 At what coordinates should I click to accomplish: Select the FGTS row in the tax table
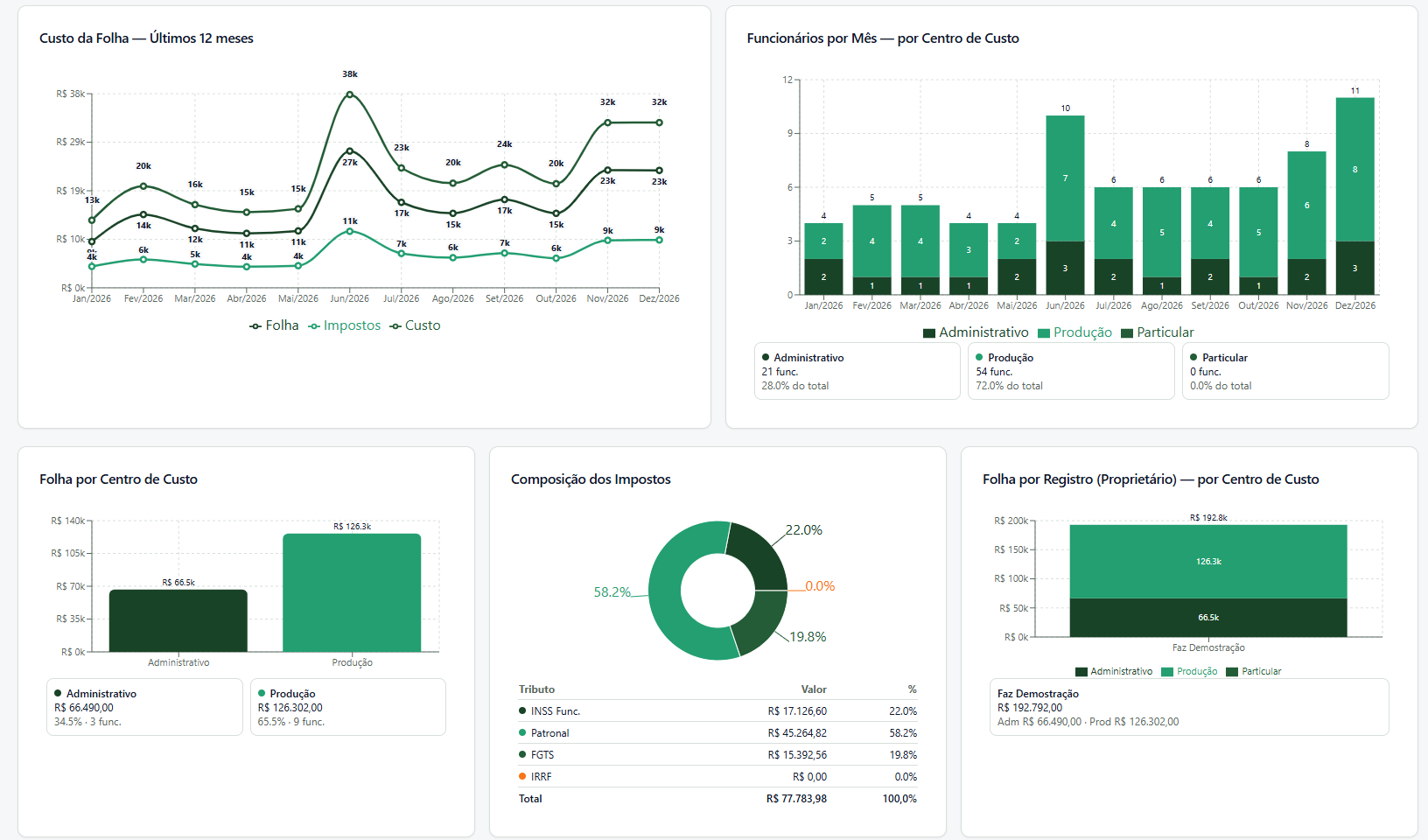click(x=717, y=755)
